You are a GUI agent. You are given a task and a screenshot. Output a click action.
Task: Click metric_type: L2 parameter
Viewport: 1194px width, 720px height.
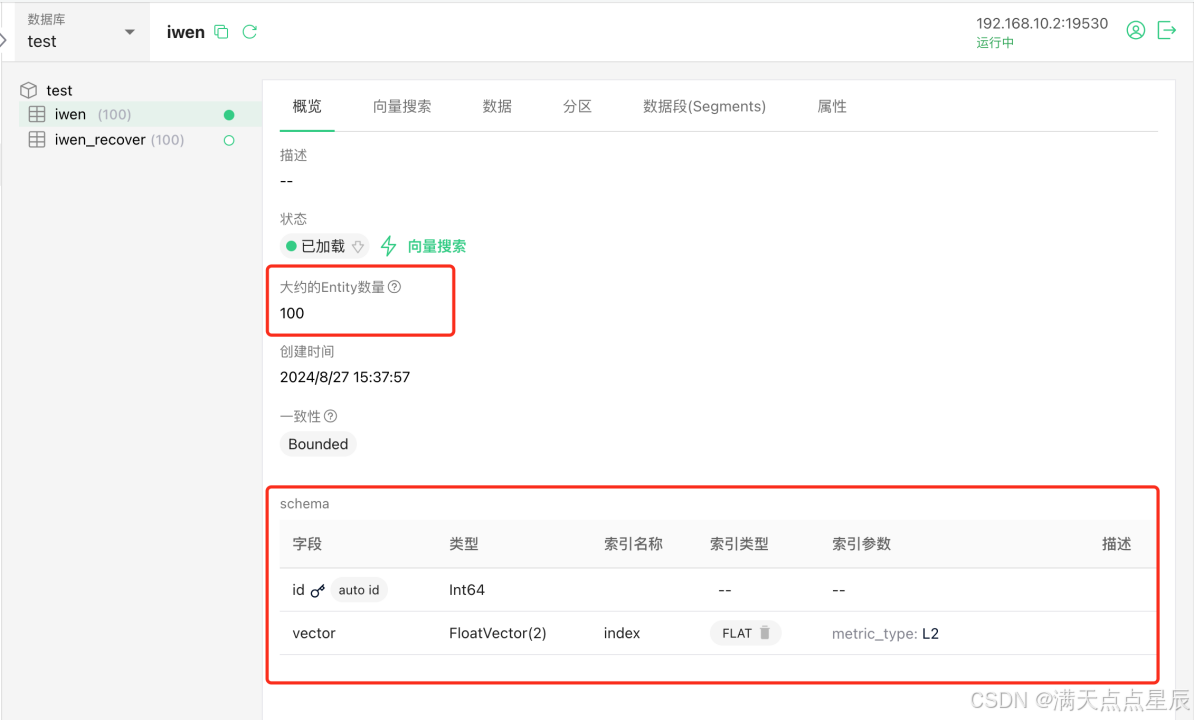[885, 633]
